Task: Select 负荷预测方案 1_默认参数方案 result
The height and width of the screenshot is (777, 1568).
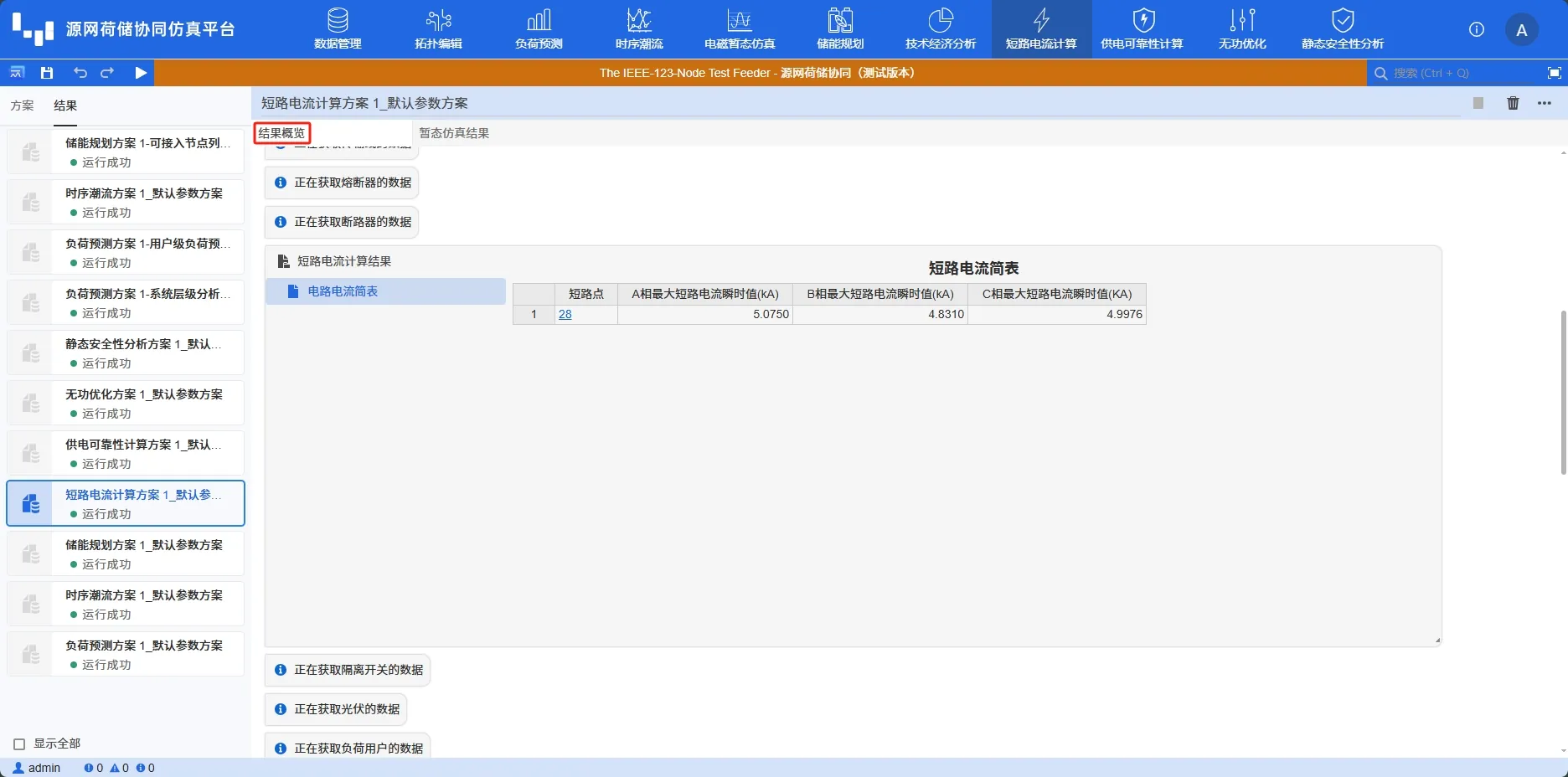Action: 126,654
